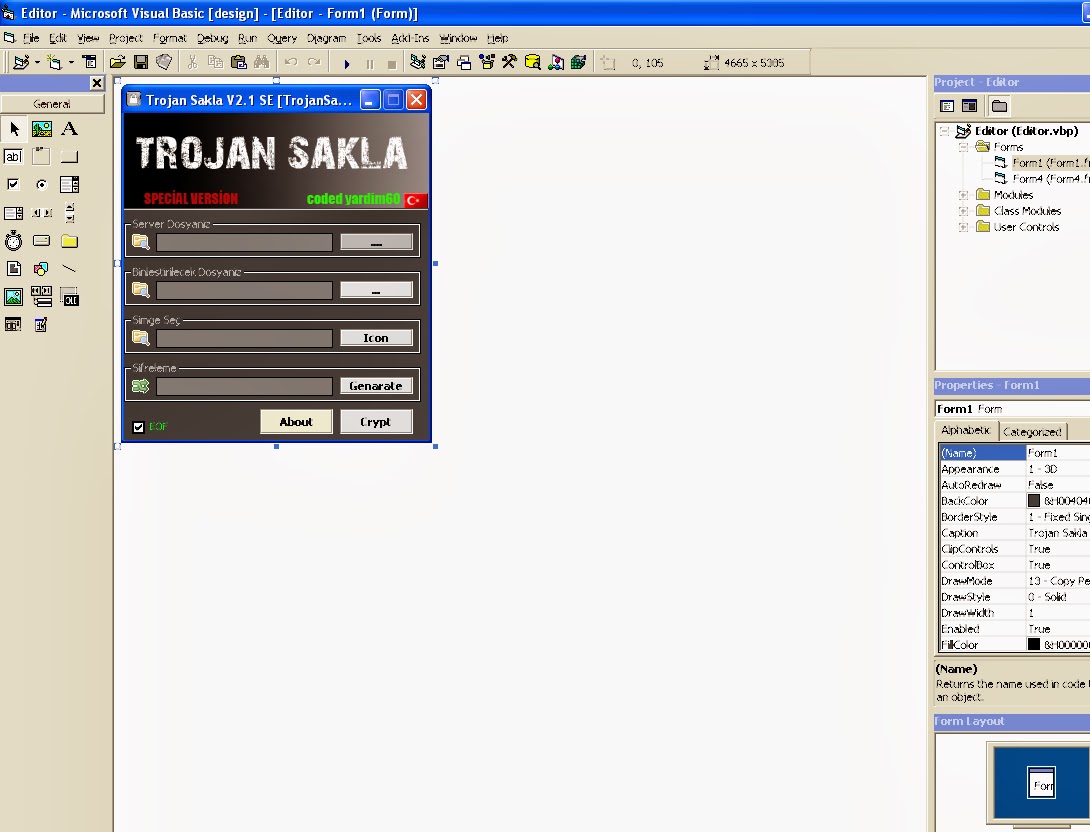Toggle the EOF checkbox on the form
Viewport: 1090px width, 832px height.
point(138,427)
